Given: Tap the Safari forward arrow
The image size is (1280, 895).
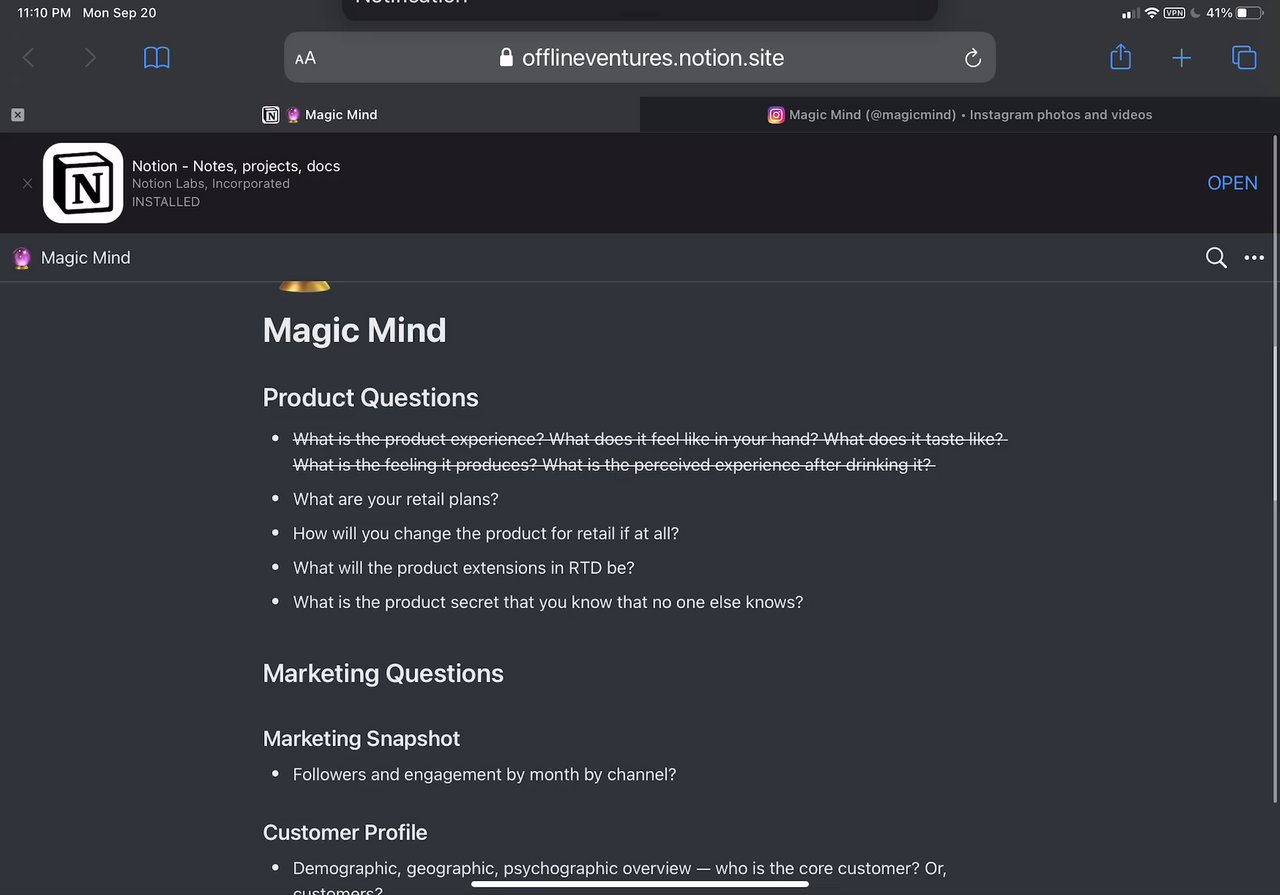Looking at the screenshot, I should [x=90, y=58].
